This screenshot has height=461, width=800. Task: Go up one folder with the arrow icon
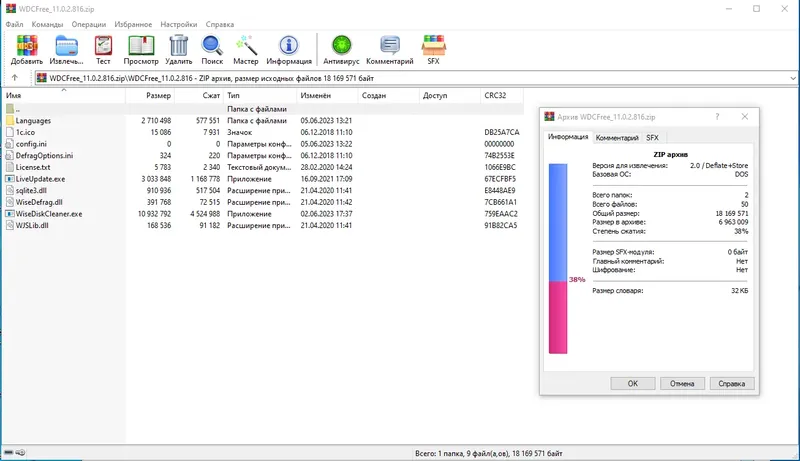click(x=14, y=78)
